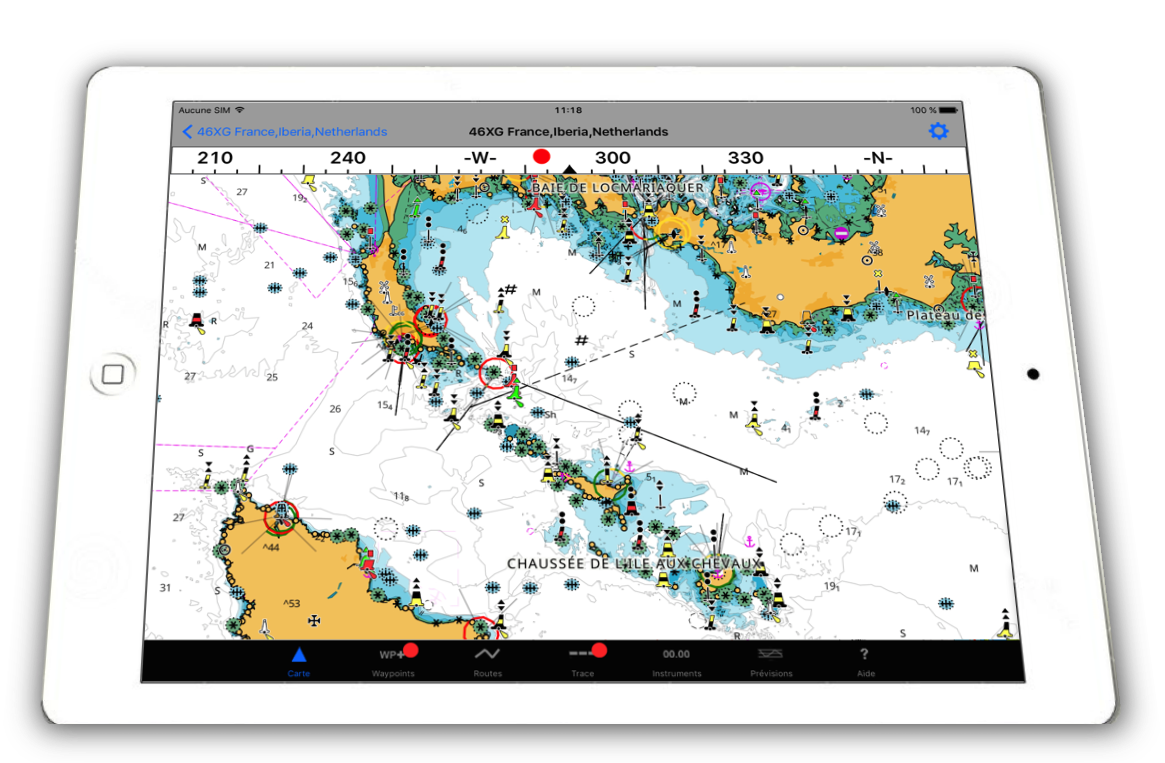Click the 24 depth sounding
The width and height of the screenshot is (1165, 763).
308,325
